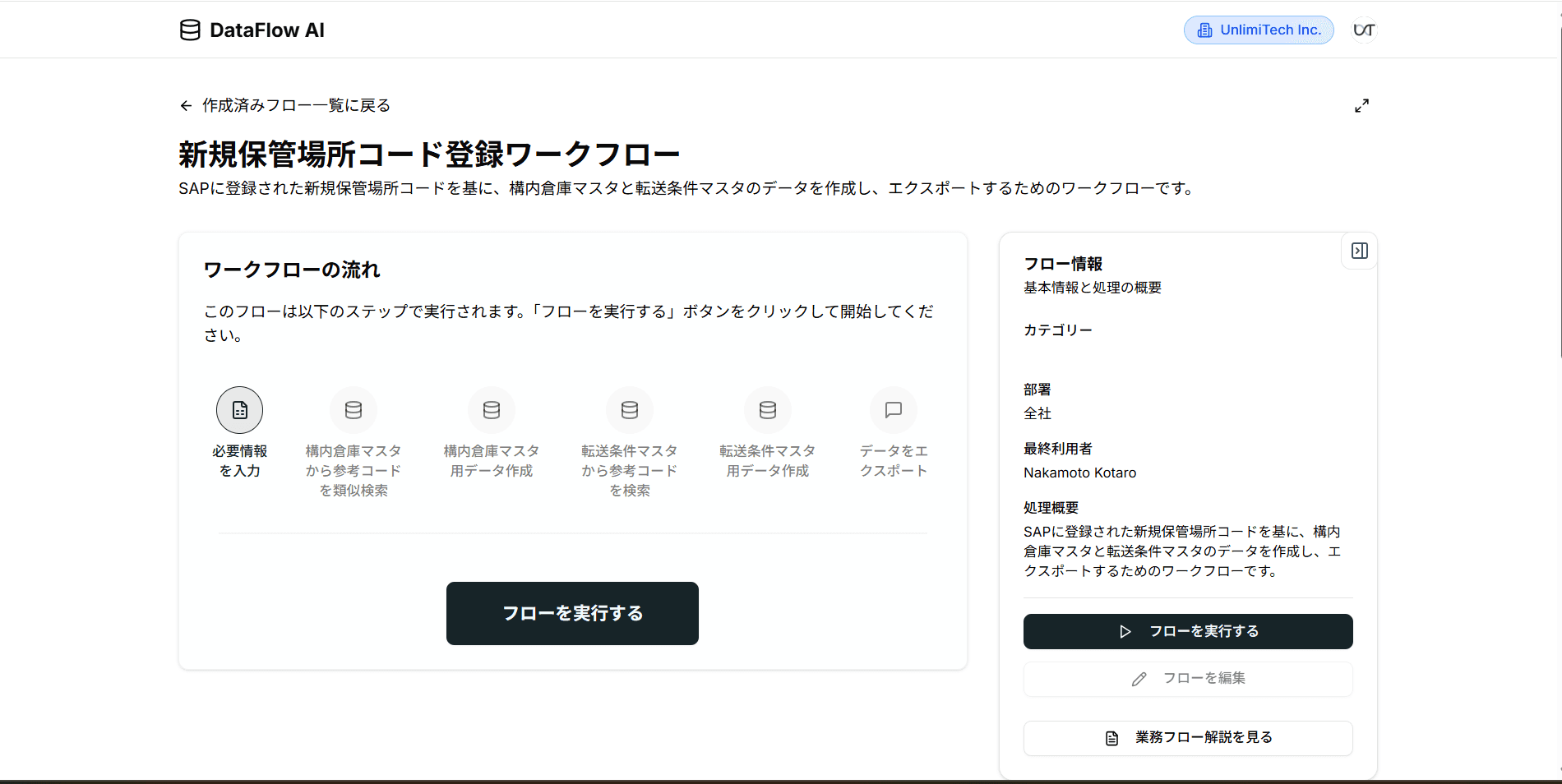
Task: Click the 必要情報を入力 step label
Action: tap(239, 461)
